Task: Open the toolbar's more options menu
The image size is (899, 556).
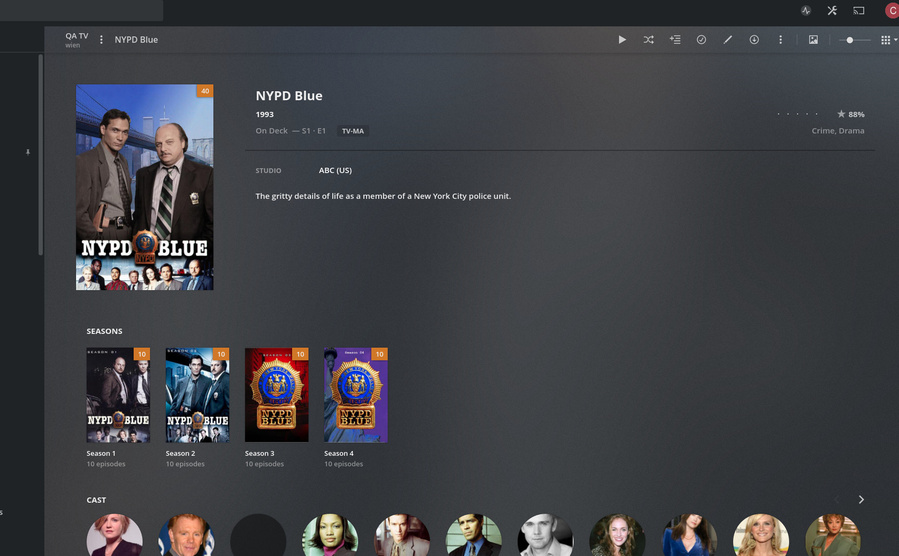Action: 780,40
